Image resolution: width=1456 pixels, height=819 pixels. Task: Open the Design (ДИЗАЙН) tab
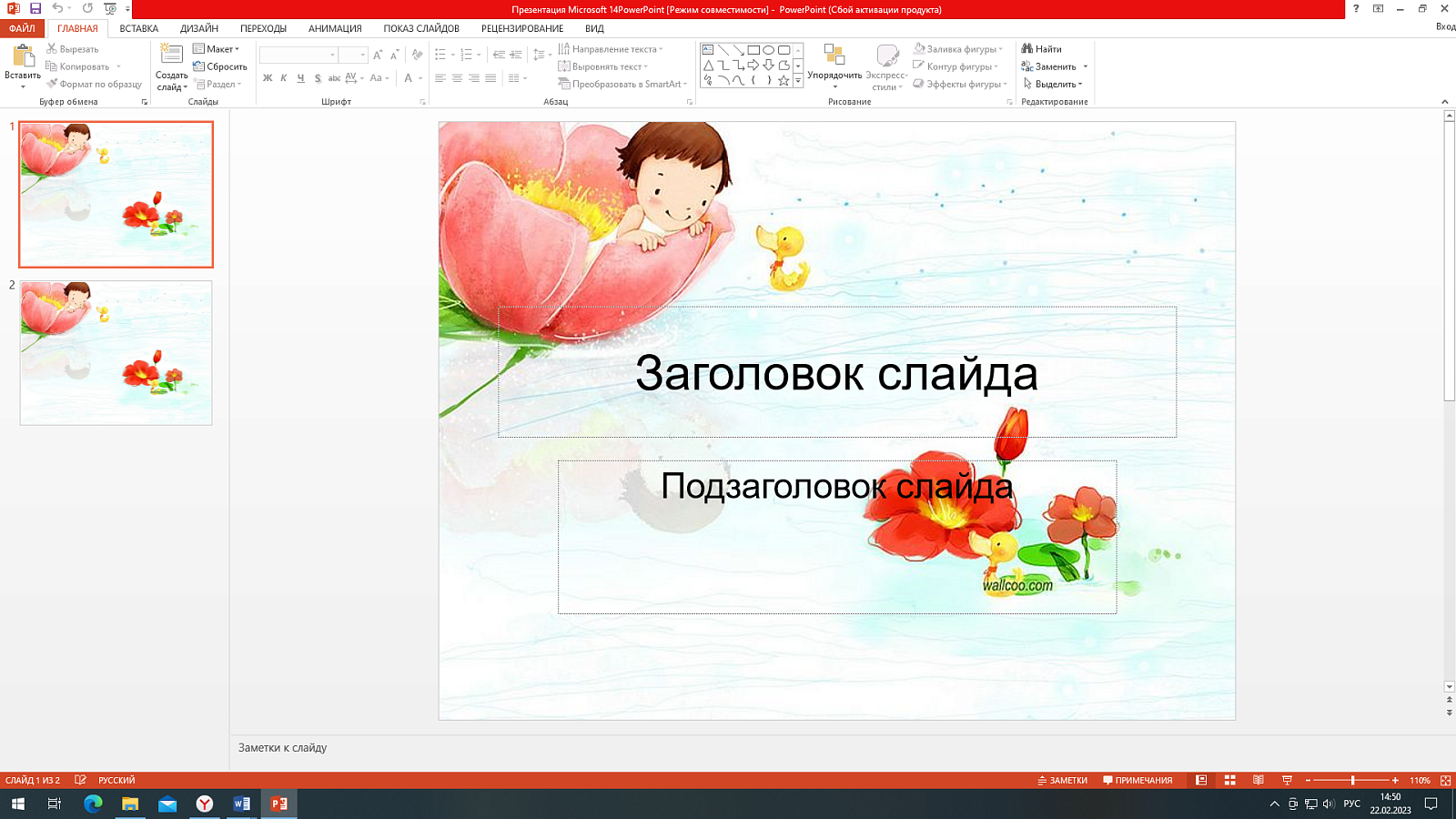point(198,28)
